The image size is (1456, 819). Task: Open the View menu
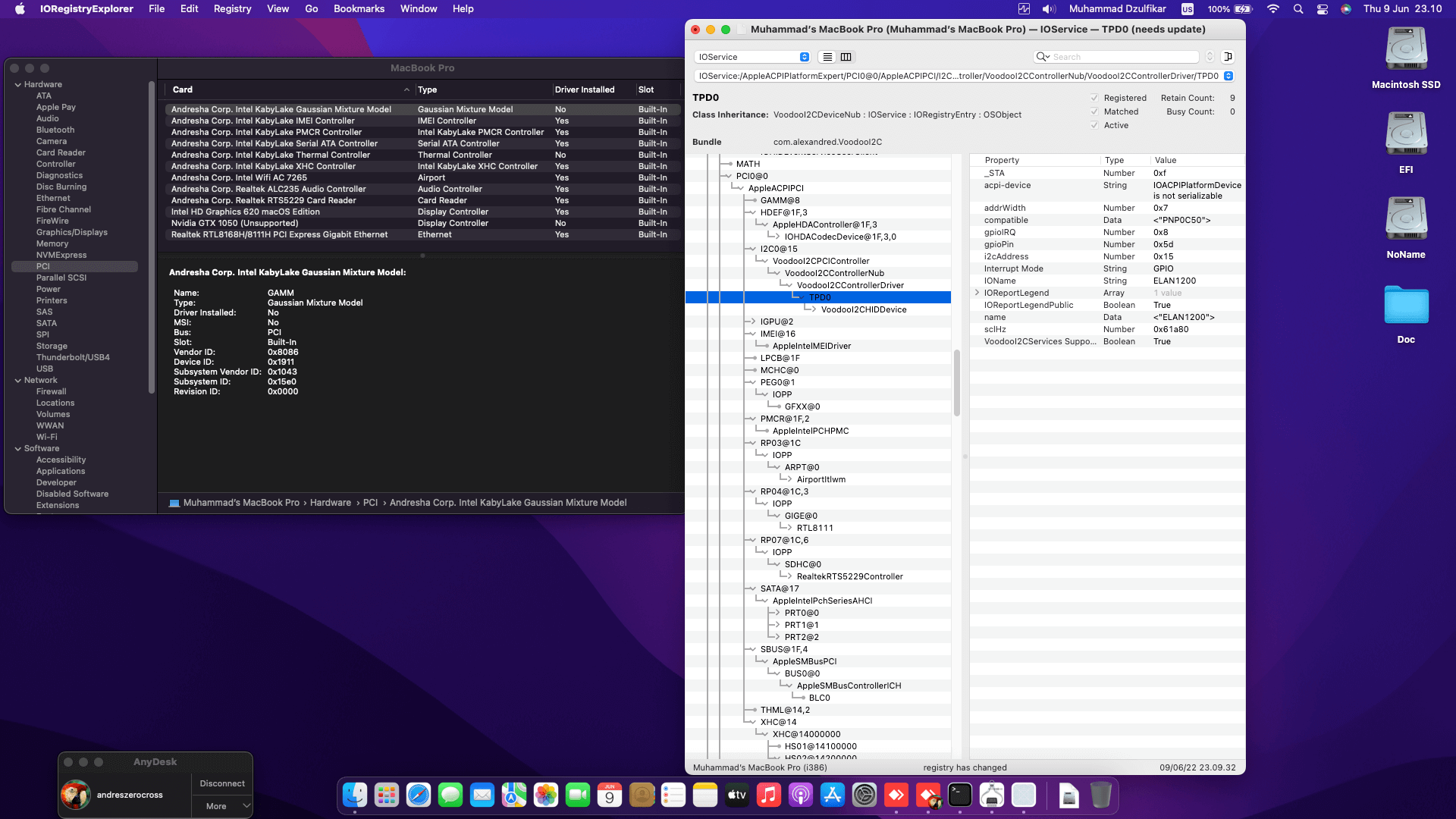click(x=278, y=9)
